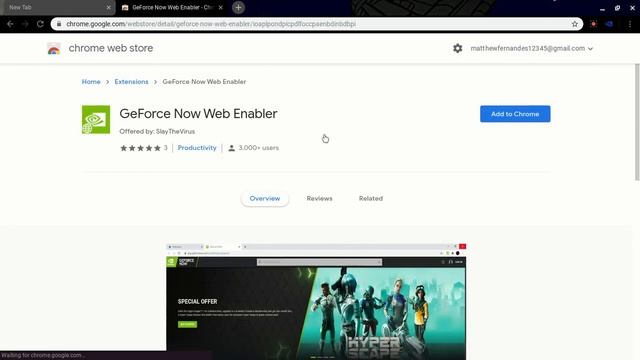Click the GeForce Now Web Enabler title
The width and height of the screenshot is (640, 360).
(198, 114)
